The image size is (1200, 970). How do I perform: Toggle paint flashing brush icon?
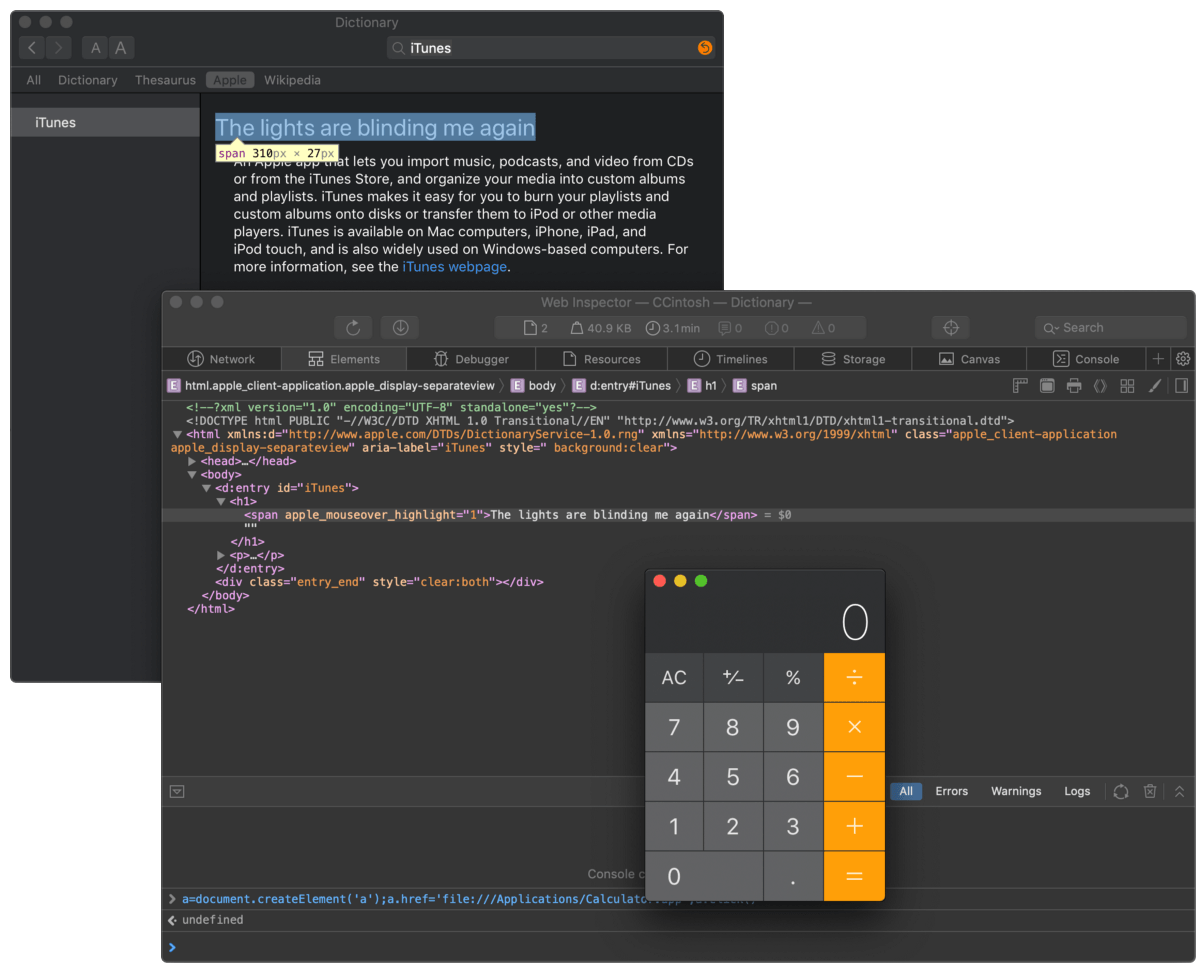point(1154,386)
